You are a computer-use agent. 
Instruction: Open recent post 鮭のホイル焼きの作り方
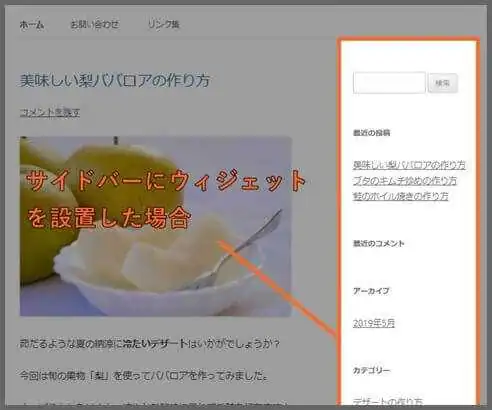[x=400, y=196]
